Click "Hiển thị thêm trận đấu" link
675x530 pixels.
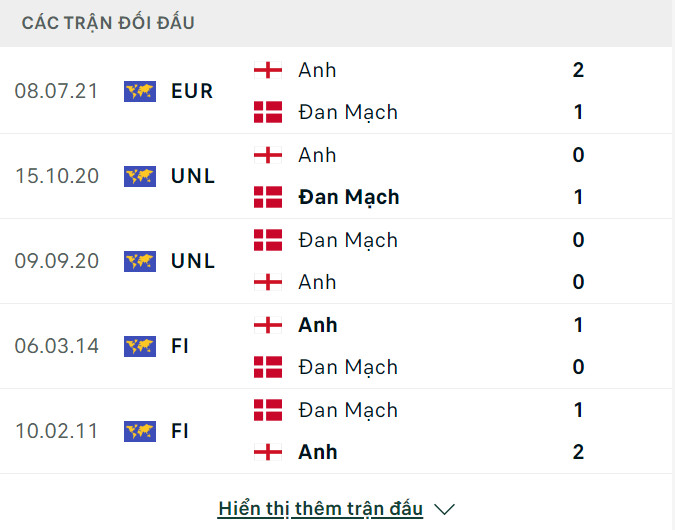click(320, 509)
